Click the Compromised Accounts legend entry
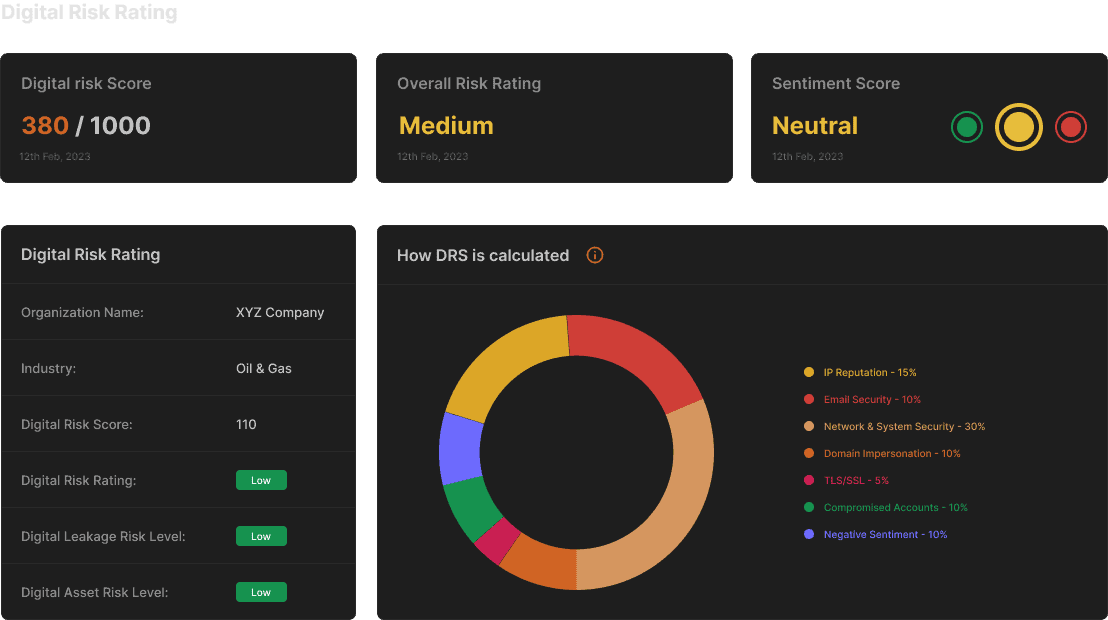Image resolution: width=1108 pixels, height=620 pixels. 885,508
